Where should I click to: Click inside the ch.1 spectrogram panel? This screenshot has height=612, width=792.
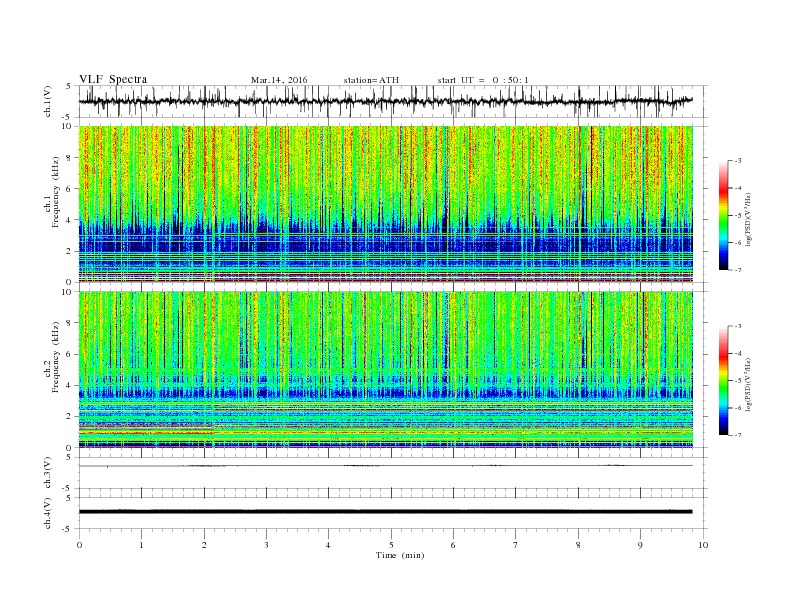[385, 204]
